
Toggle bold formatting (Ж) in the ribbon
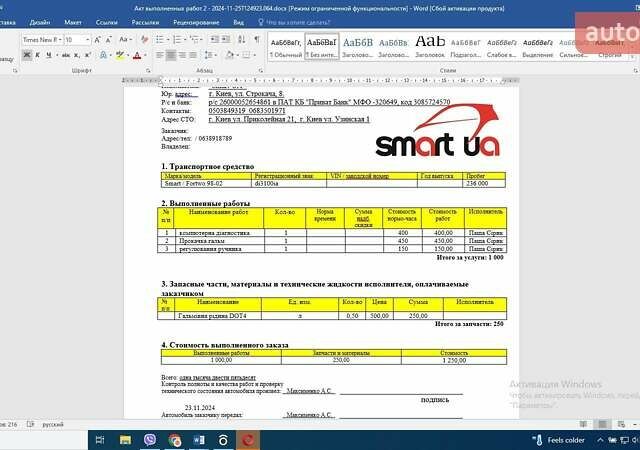pyautogui.click(x=27, y=55)
